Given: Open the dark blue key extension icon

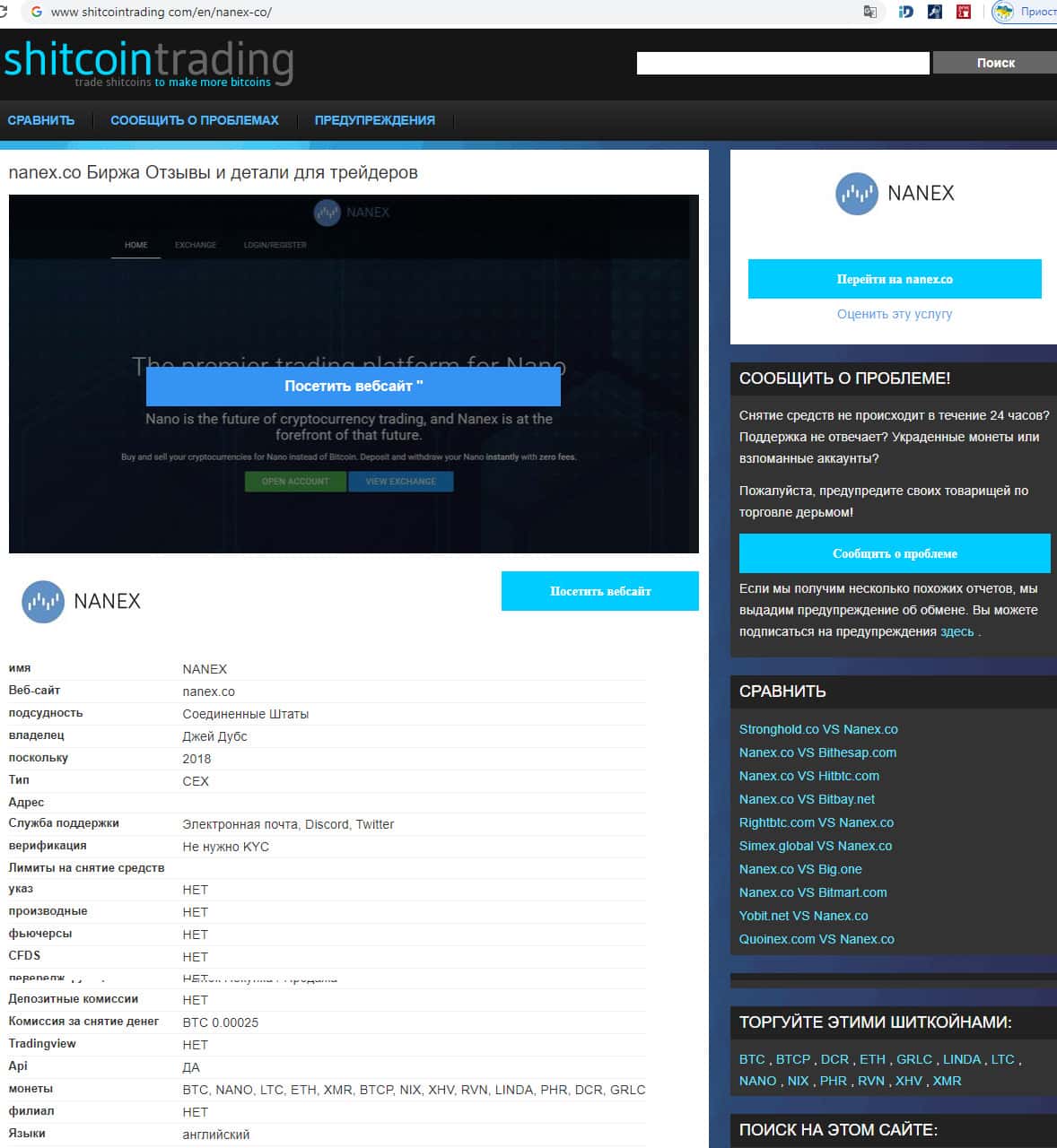Looking at the screenshot, I should tap(935, 12).
